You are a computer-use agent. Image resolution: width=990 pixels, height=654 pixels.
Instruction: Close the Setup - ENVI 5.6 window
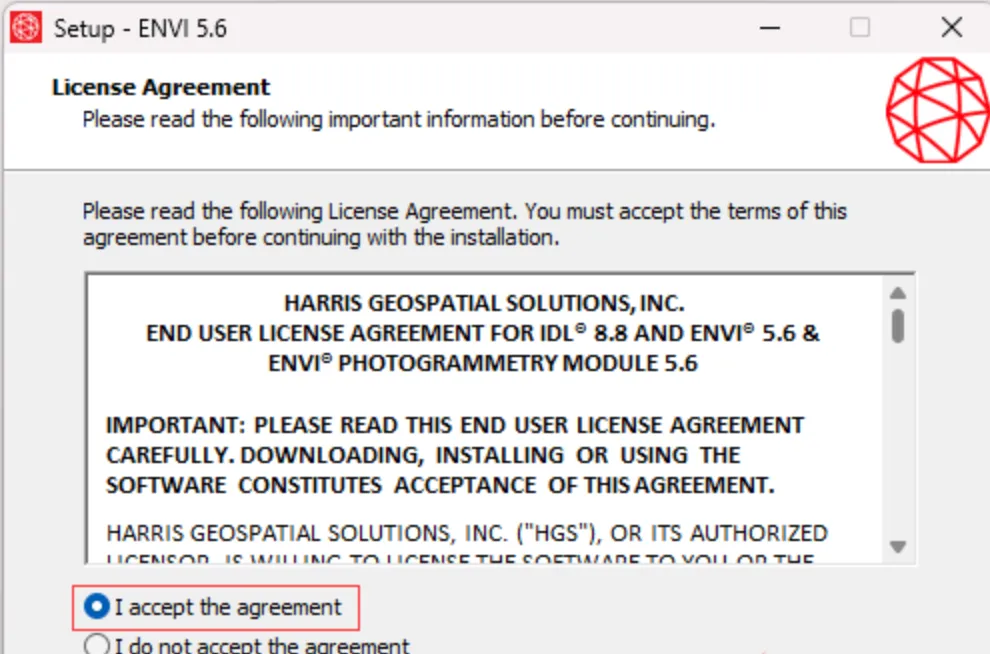951,28
